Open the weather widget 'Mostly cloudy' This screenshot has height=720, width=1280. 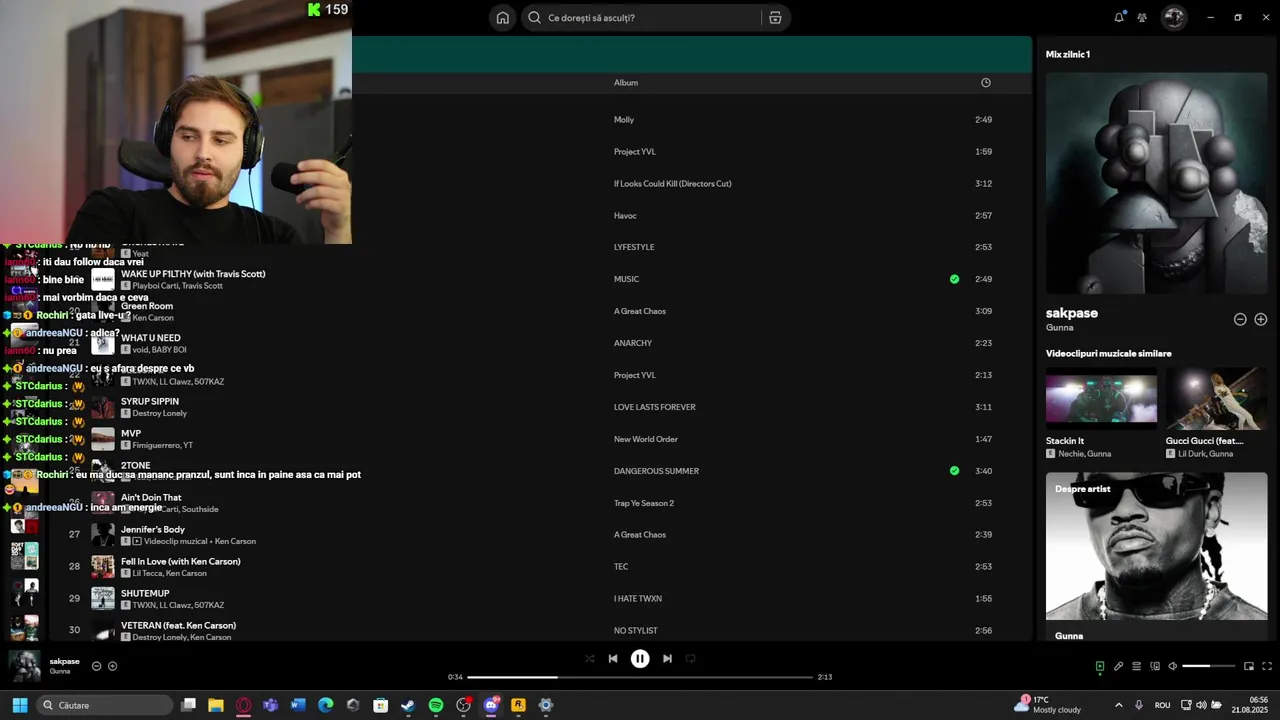coord(1048,705)
